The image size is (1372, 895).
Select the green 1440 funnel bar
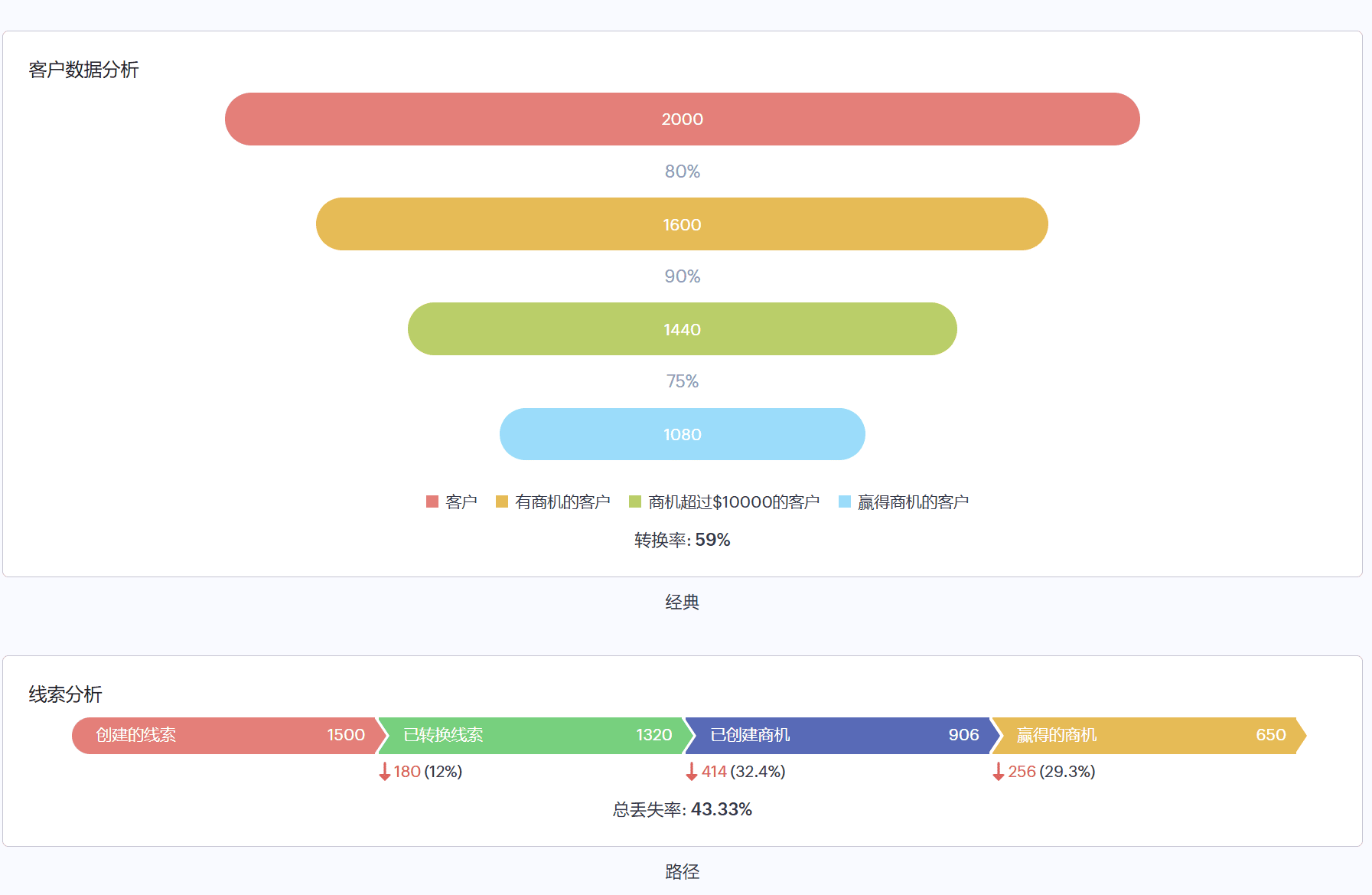click(682, 329)
